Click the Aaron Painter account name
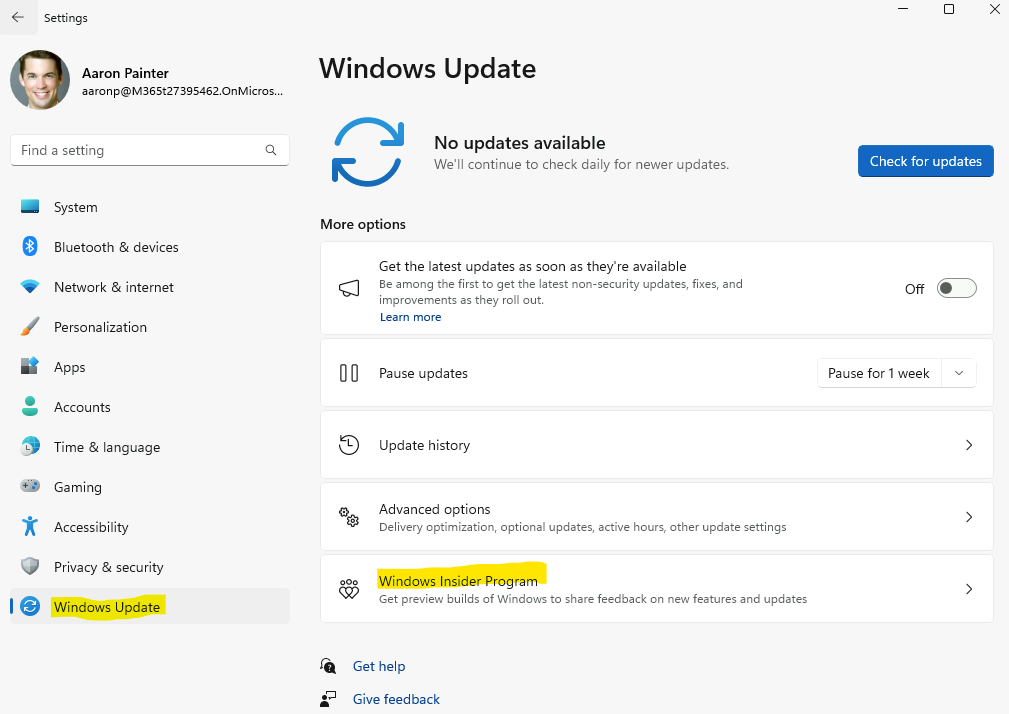The image size is (1009, 714). [125, 73]
